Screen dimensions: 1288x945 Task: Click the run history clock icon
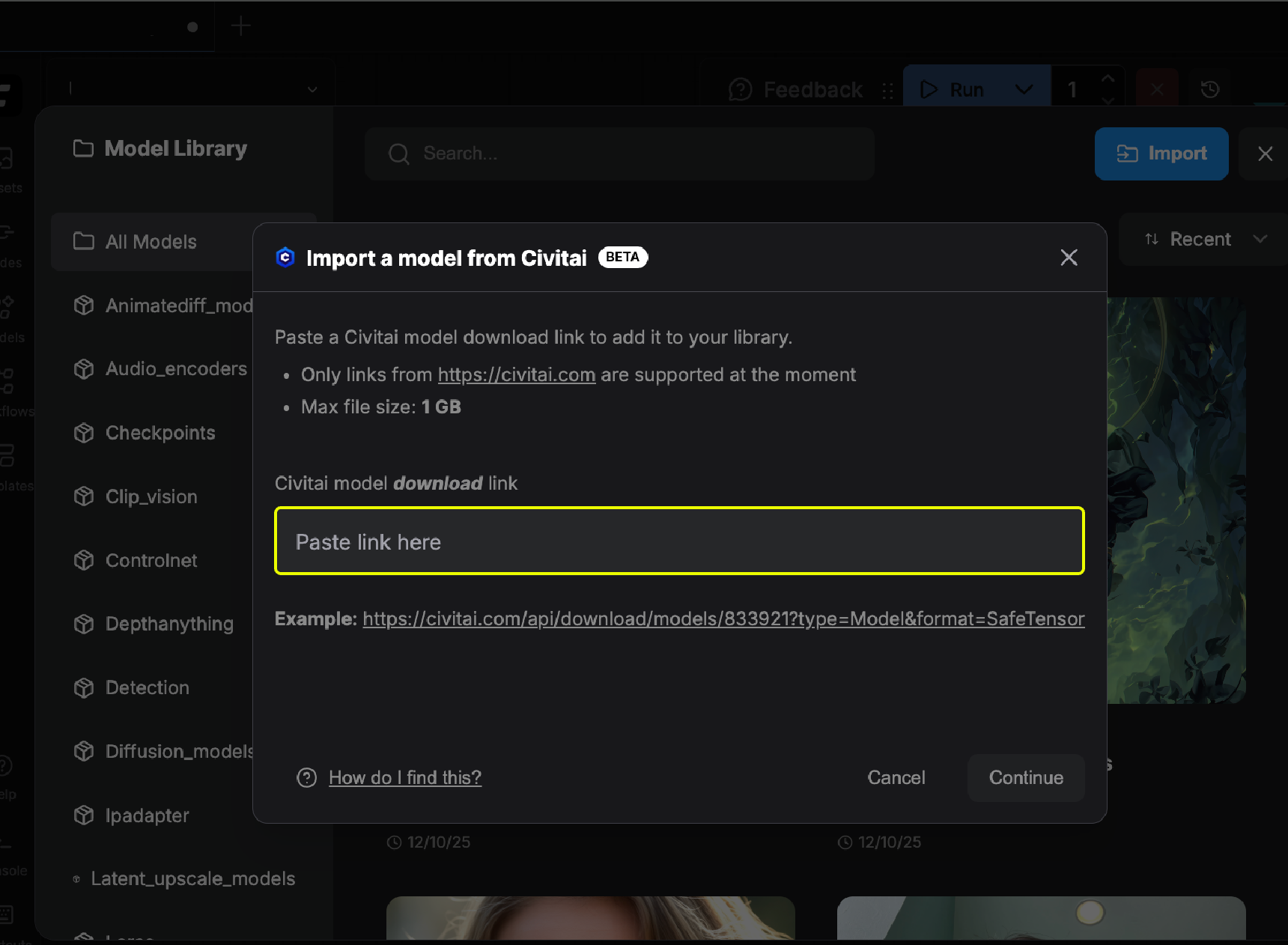pos(1210,88)
